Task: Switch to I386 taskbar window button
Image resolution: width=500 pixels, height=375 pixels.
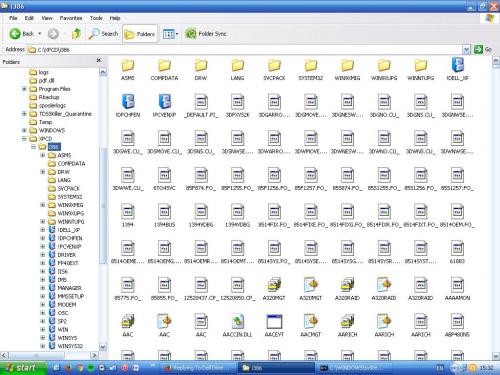Action: (276, 368)
